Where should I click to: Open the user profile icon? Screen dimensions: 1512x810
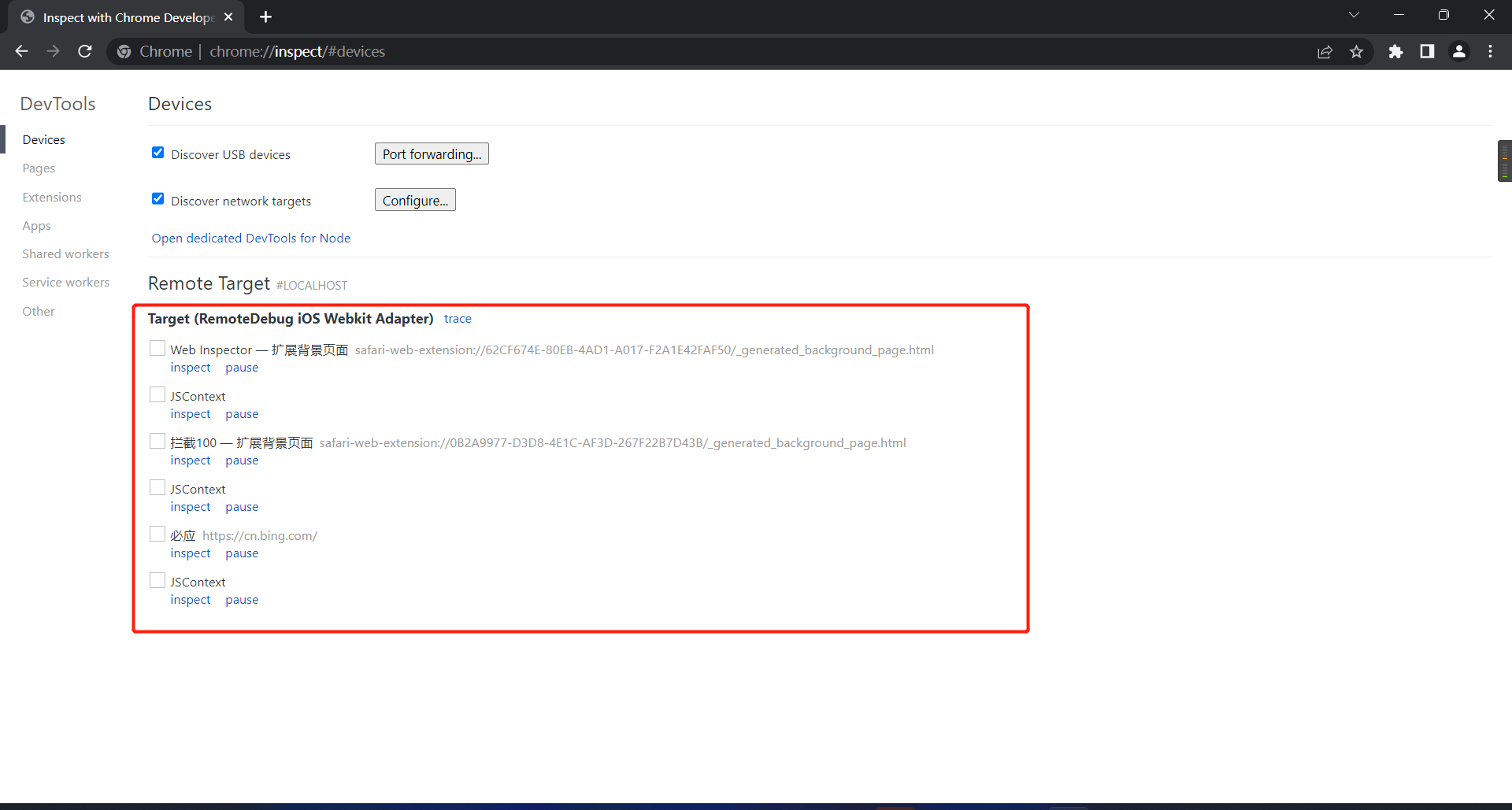point(1458,51)
